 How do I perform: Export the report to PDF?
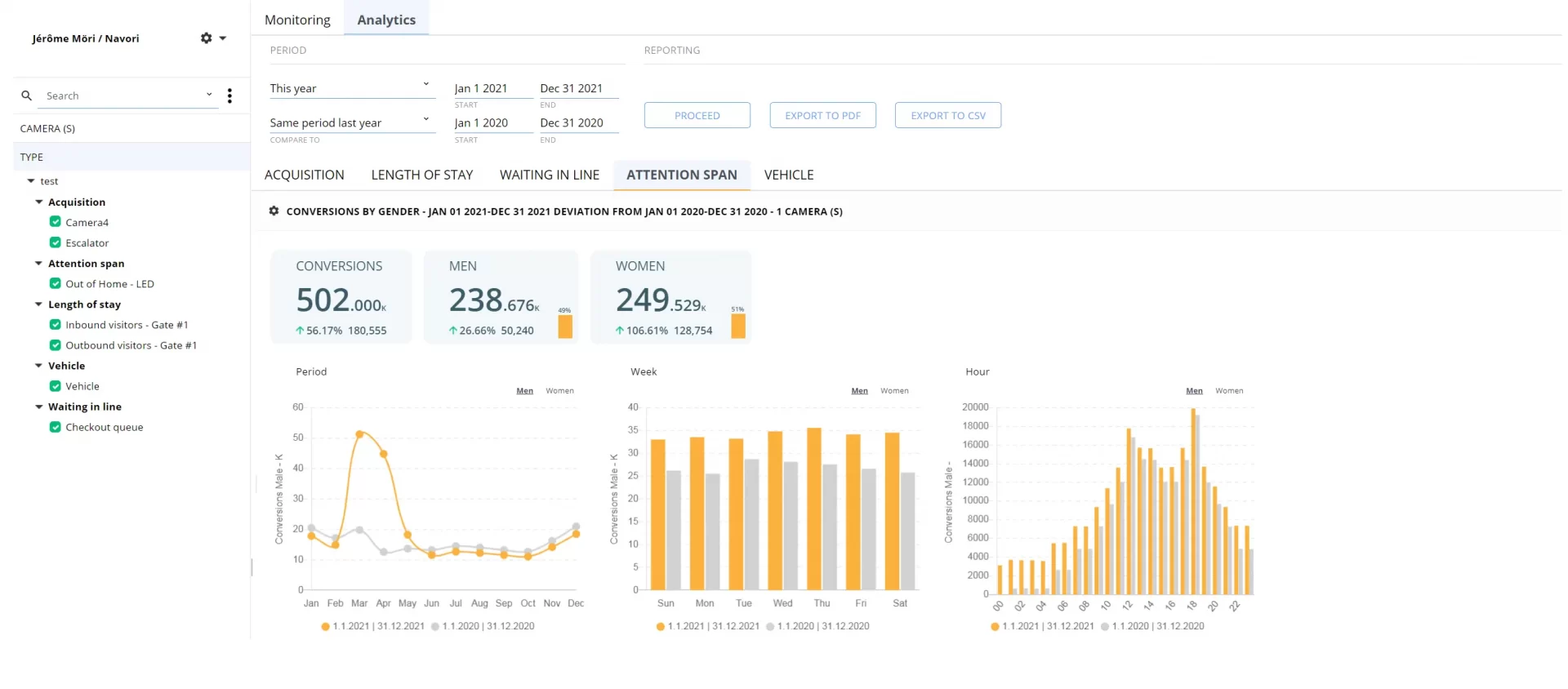click(x=822, y=116)
